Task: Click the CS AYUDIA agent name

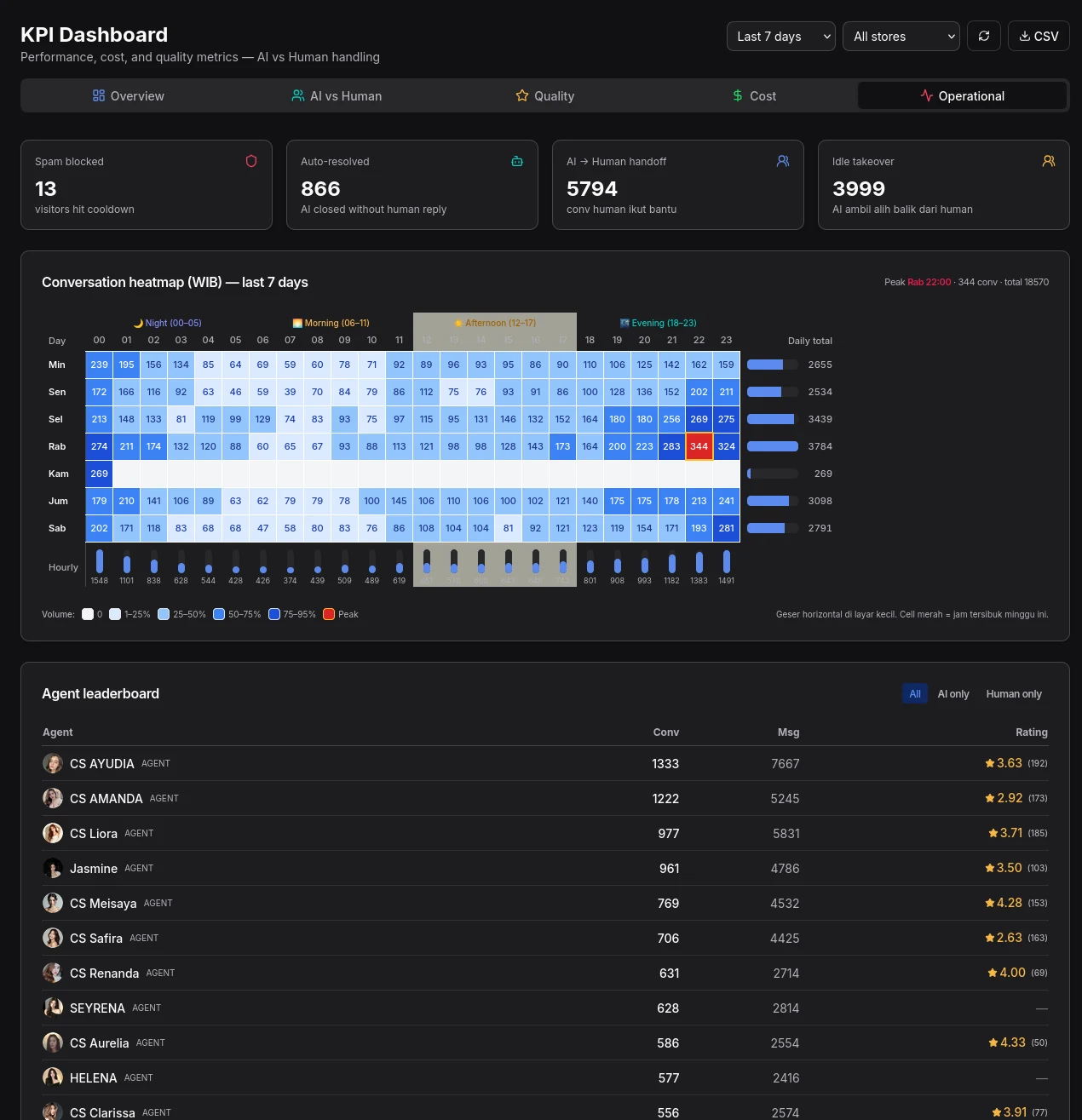Action: 102,764
